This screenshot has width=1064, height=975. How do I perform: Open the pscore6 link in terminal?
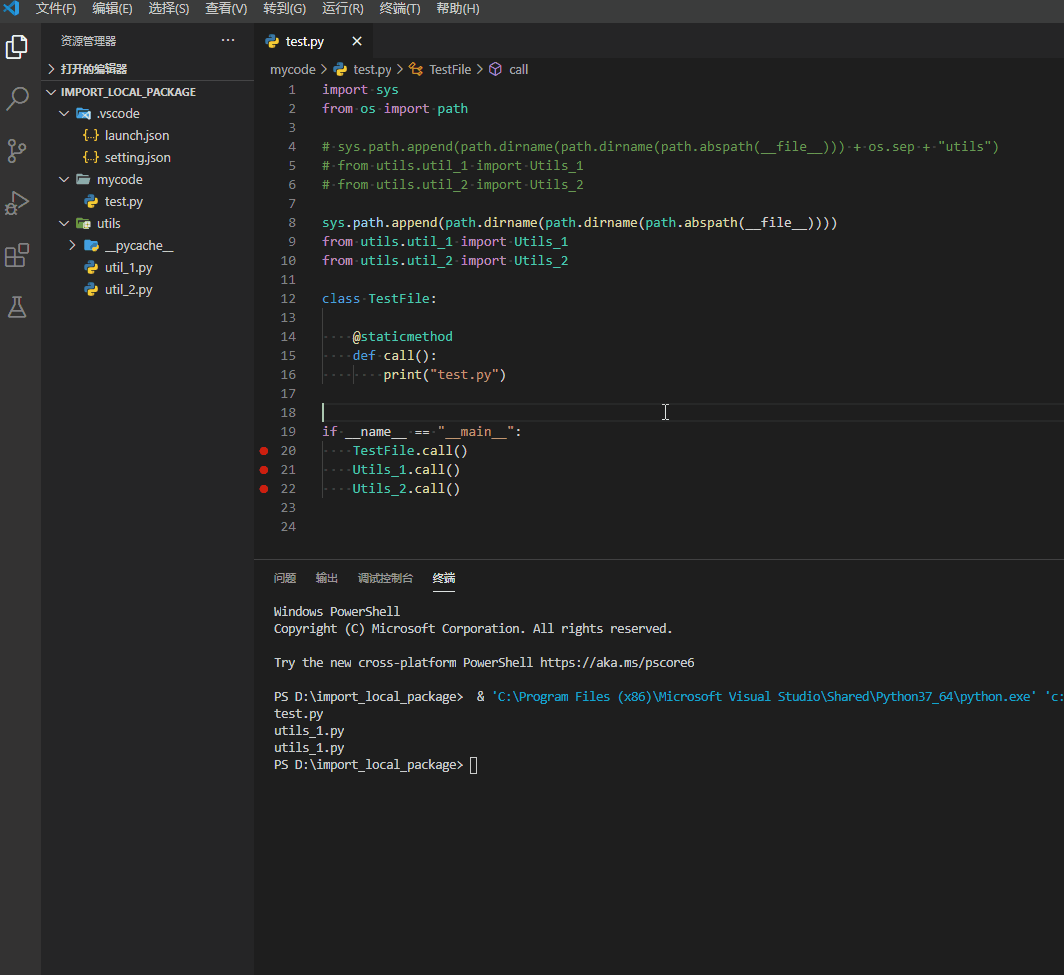pos(617,663)
